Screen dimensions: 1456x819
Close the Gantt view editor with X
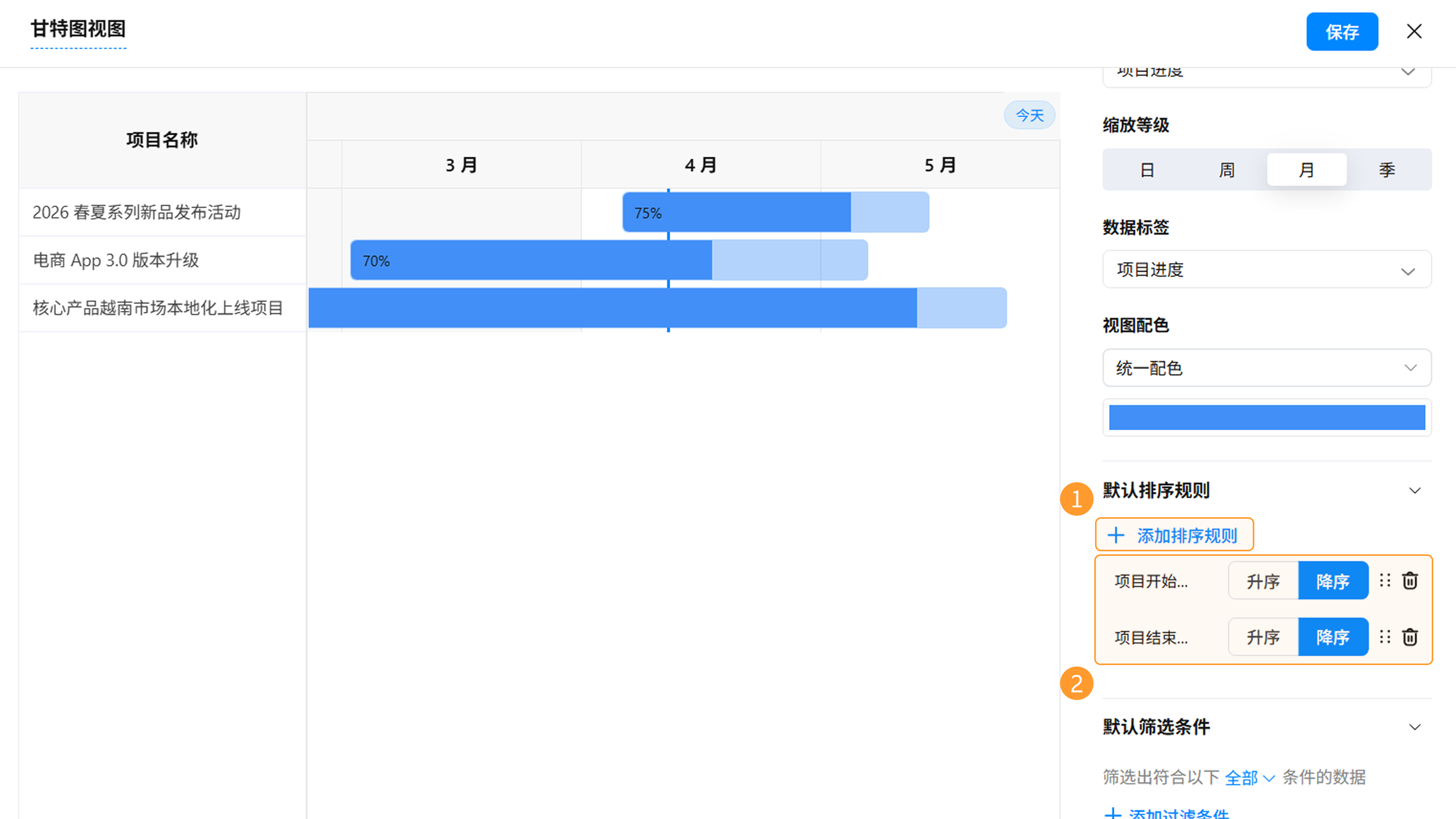pos(1414,31)
